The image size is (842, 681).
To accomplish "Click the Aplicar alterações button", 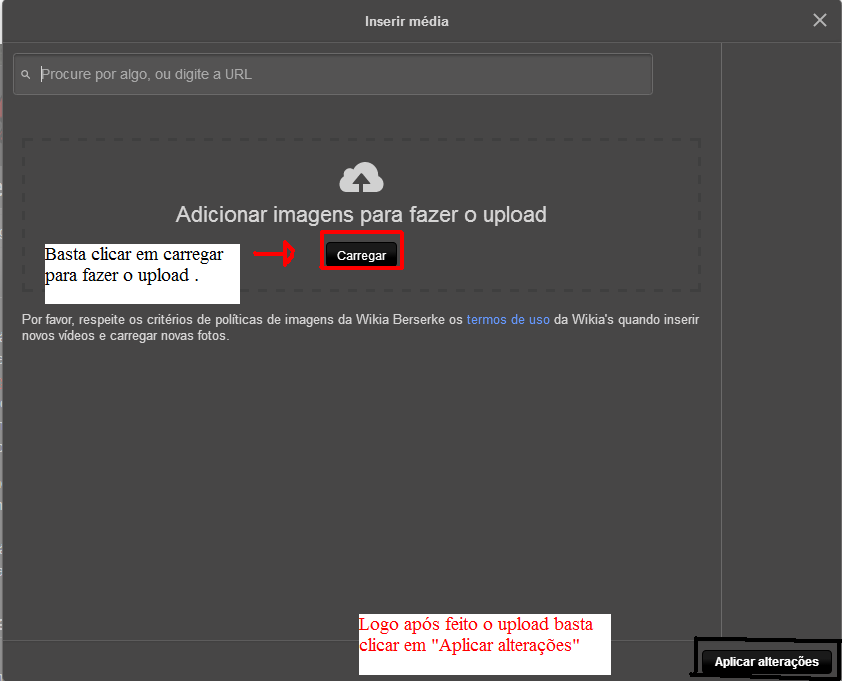I will (x=766, y=662).
